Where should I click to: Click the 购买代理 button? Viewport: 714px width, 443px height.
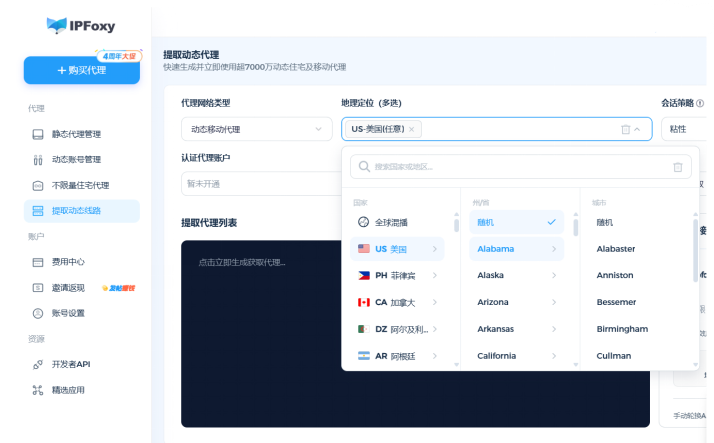click(82, 70)
